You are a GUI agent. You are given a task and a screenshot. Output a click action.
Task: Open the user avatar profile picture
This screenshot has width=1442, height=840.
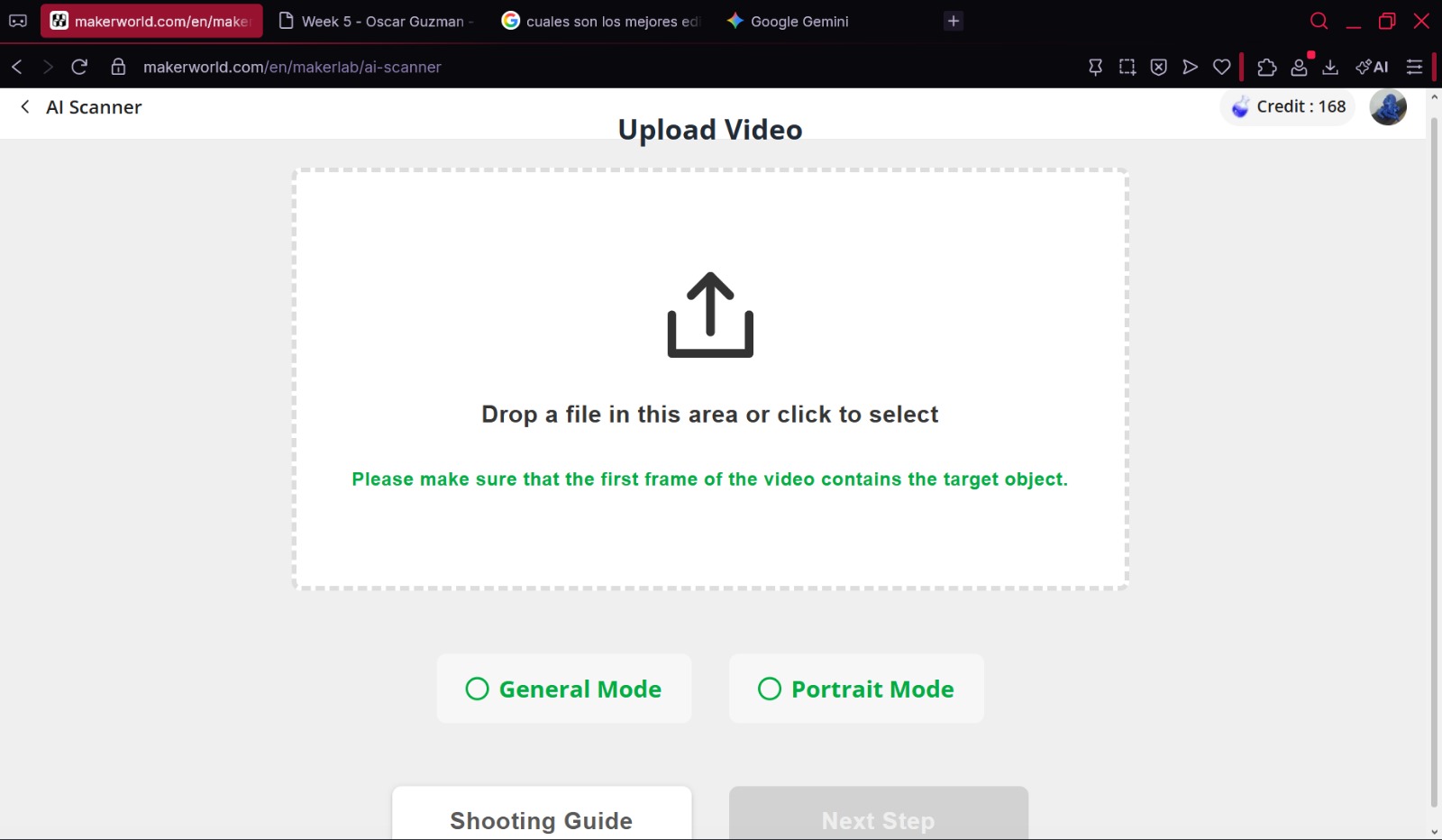[x=1388, y=107]
